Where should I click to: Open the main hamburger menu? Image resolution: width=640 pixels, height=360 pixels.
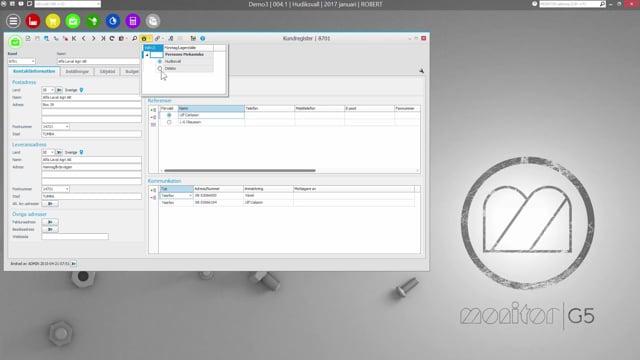tap(13, 21)
